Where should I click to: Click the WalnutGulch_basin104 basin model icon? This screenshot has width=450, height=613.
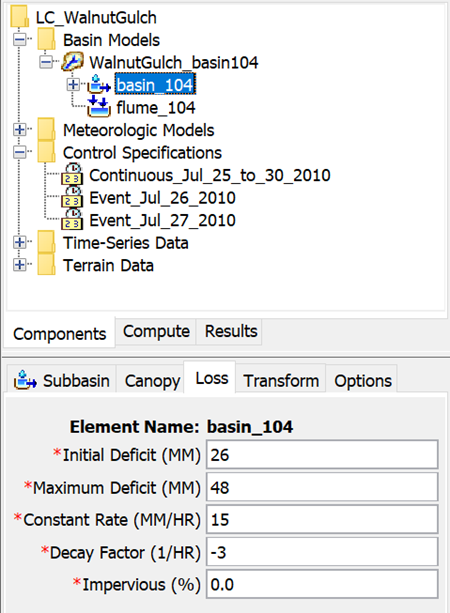pos(73,62)
